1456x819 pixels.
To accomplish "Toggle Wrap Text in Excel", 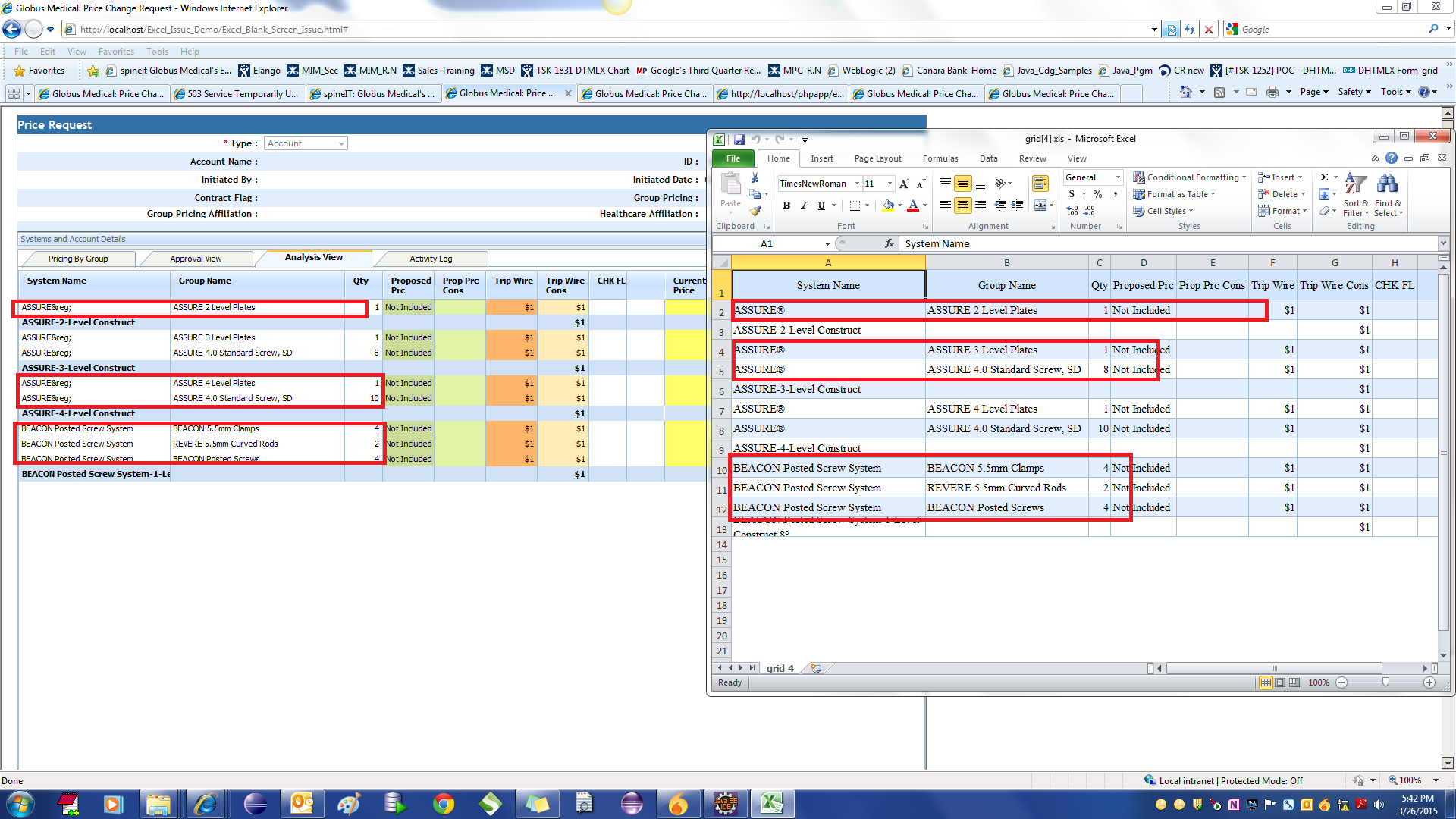I will (x=1040, y=184).
